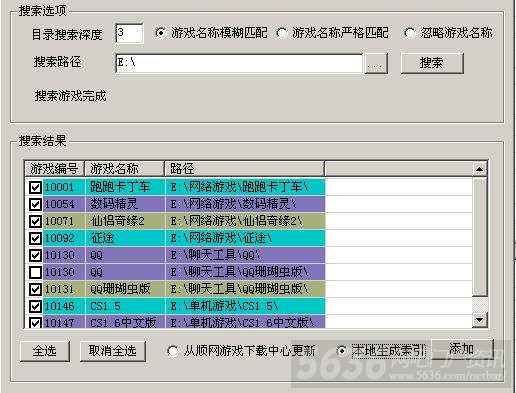Uncheck the 10147 CS1.6中文版 checkbox

[x=35, y=323]
